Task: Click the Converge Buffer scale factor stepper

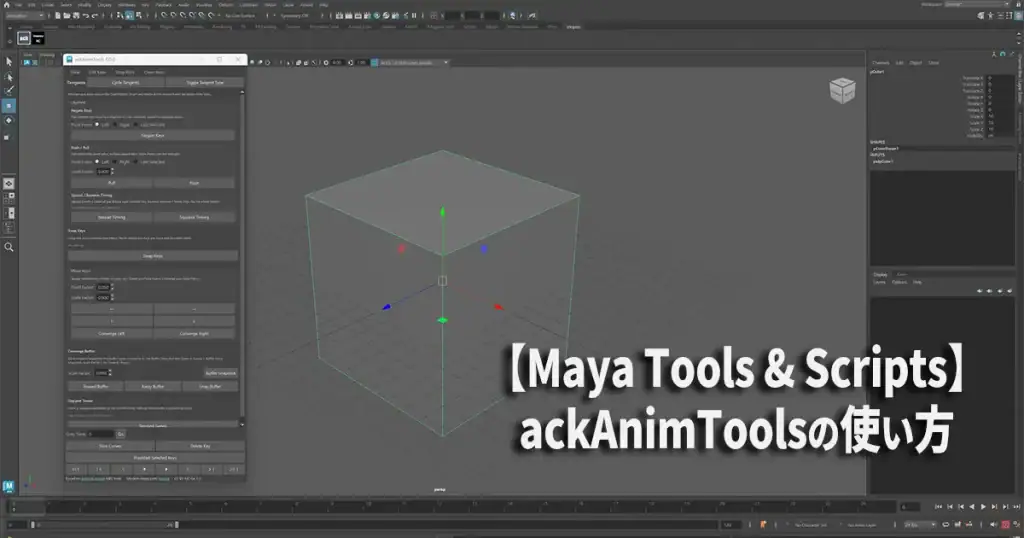Action: (110, 373)
